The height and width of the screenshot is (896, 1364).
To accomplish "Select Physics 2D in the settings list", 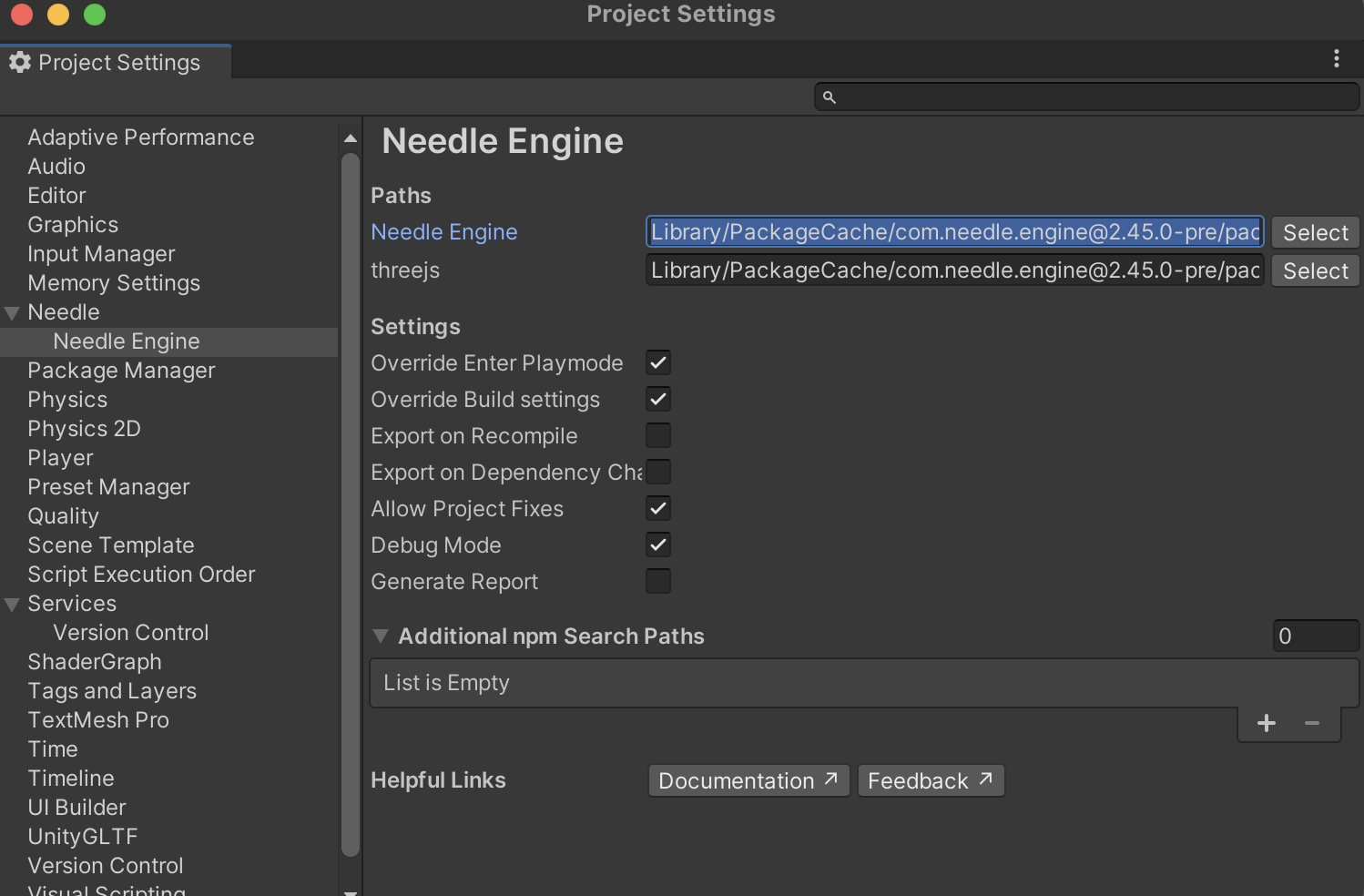I will click(x=84, y=428).
